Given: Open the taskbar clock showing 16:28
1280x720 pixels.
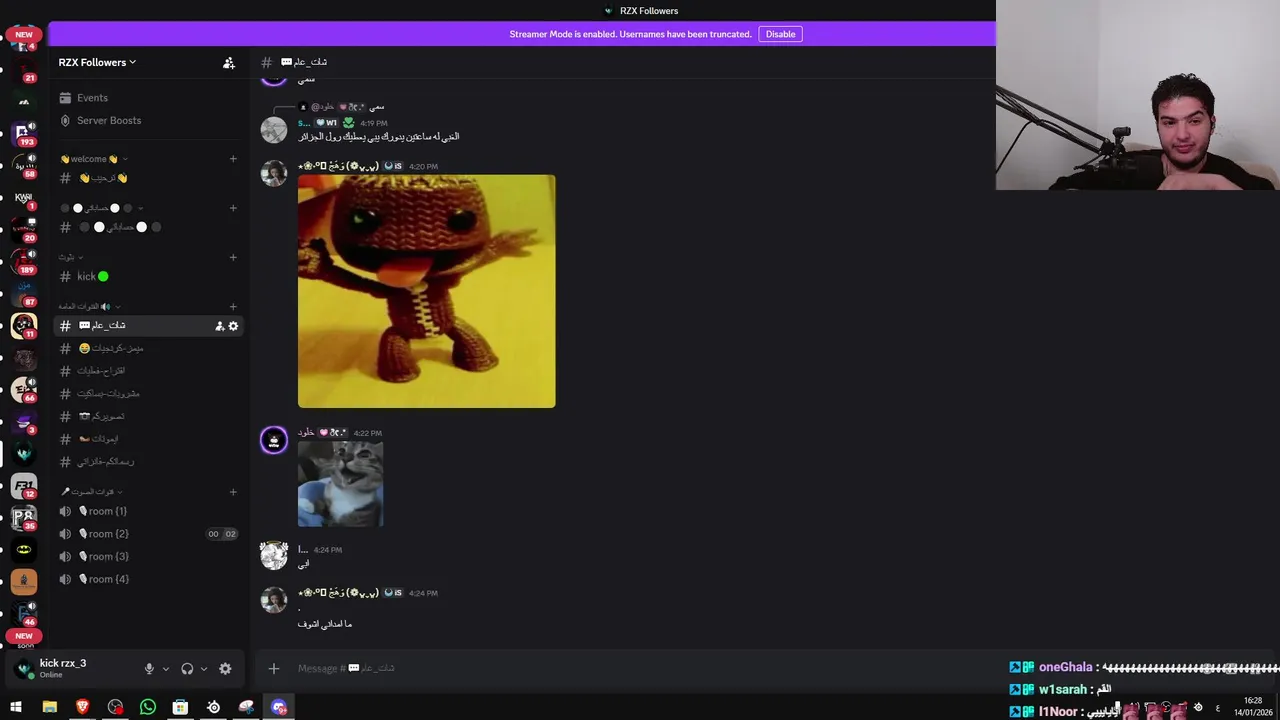Looking at the screenshot, I should point(1253,707).
